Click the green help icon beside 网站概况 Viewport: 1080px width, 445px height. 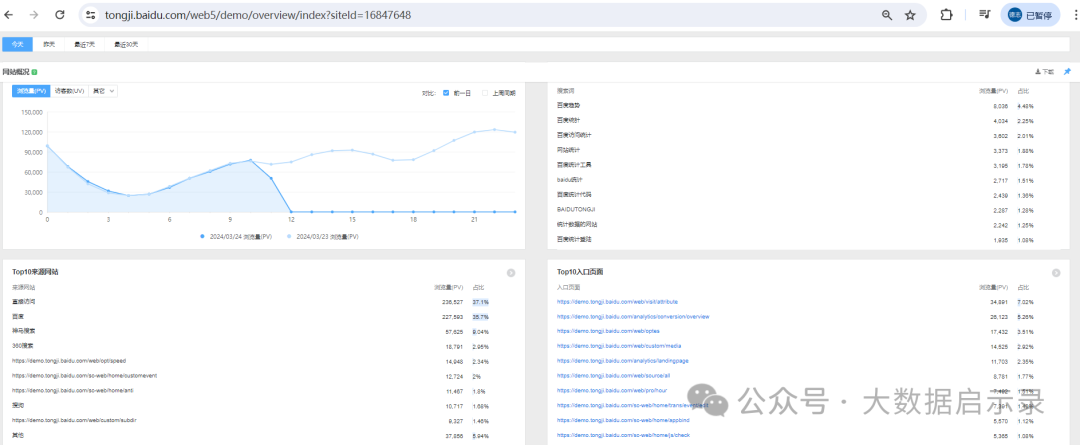point(34,72)
